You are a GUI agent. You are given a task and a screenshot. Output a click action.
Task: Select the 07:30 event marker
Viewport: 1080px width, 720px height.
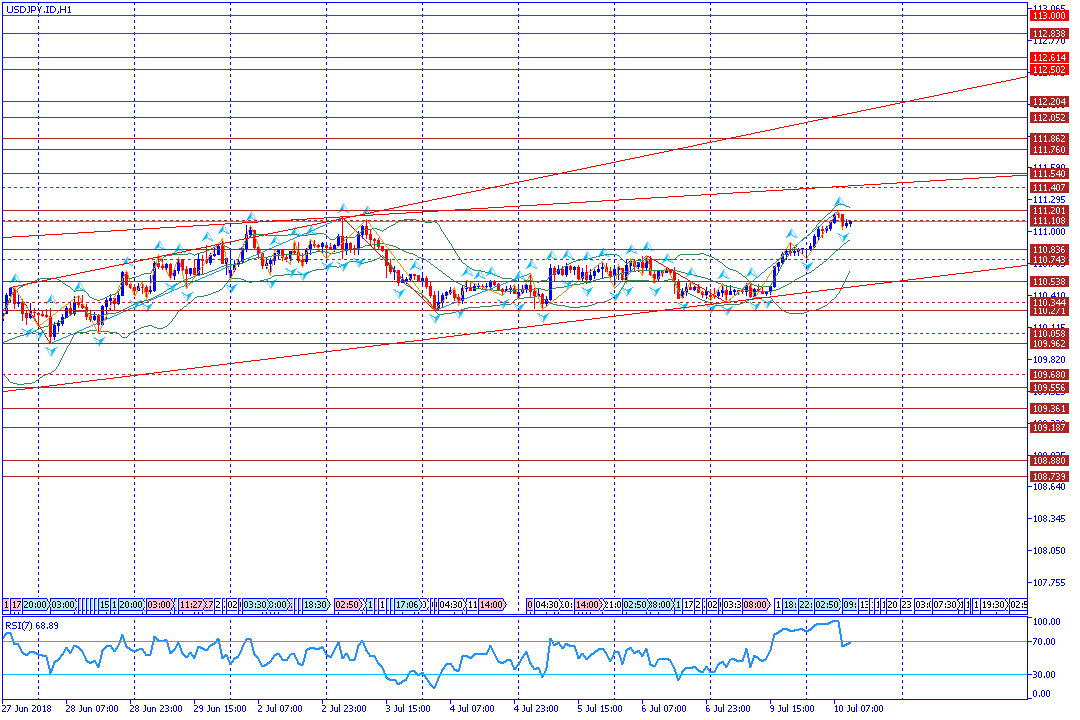point(945,605)
